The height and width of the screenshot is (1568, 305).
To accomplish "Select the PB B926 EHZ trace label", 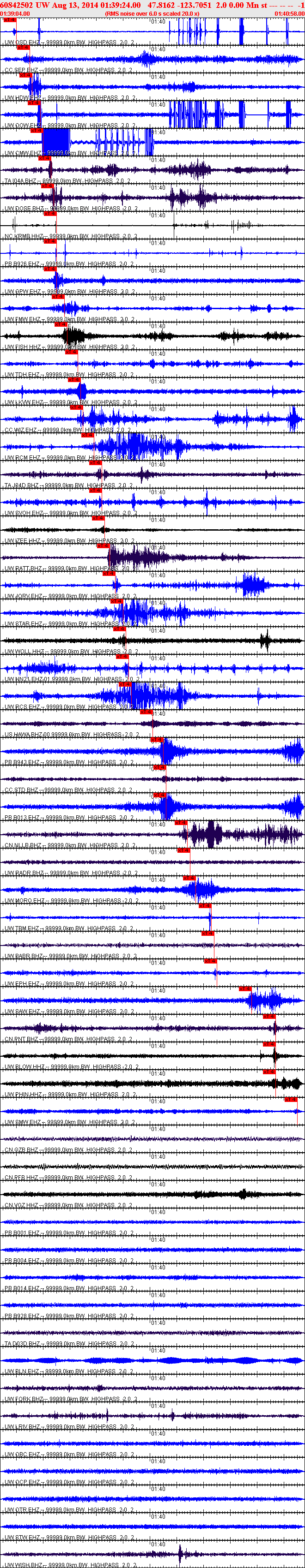I will coord(69,264).
